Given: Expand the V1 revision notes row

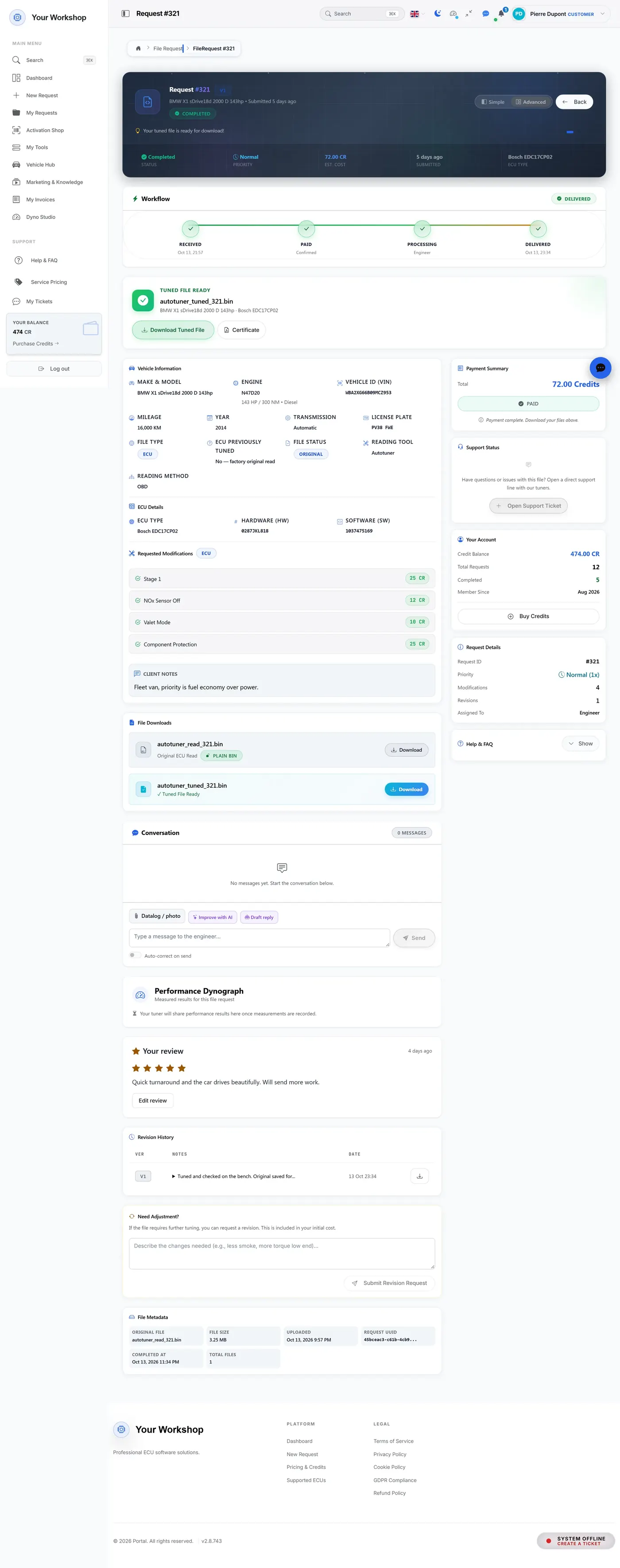Looking at the screenshot, I should point(234,1176).
